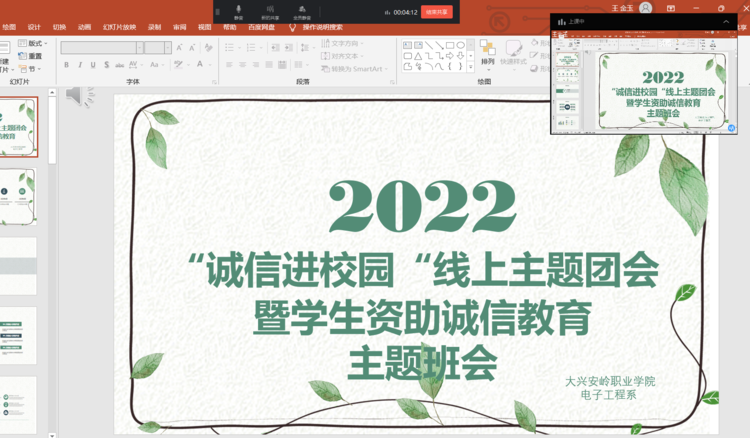Align text to the right
Screen dimensions: 750x438
(x=256, y=65)
